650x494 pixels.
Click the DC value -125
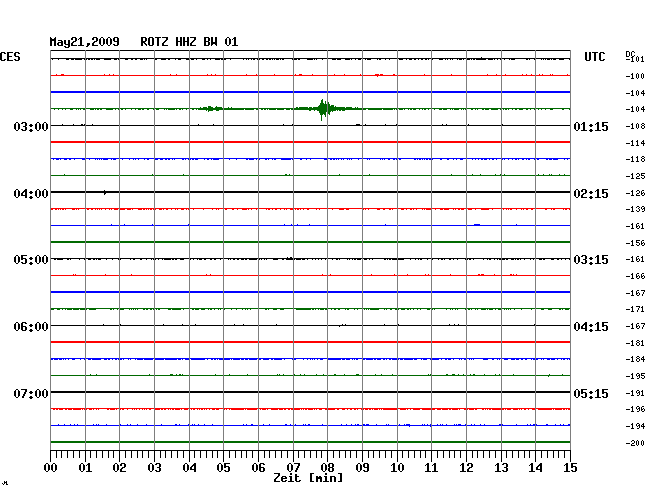tap(635, 176)
